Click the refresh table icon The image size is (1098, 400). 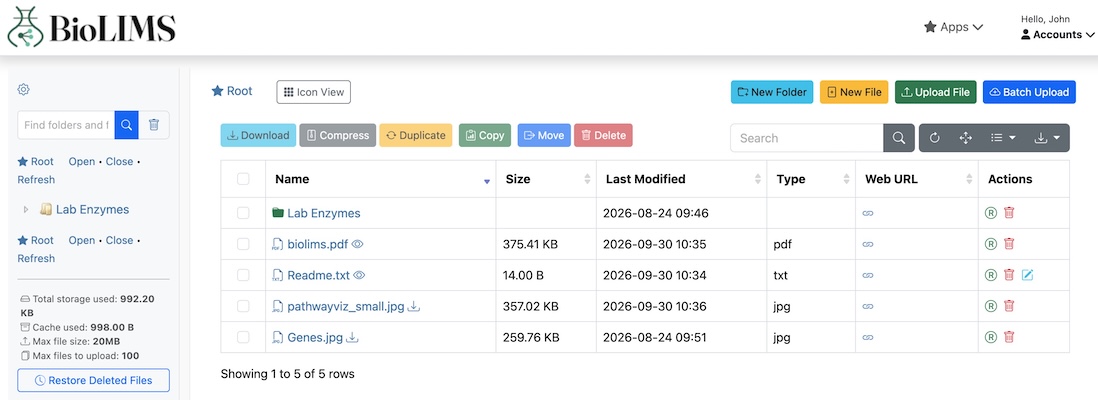coord(934,138)
